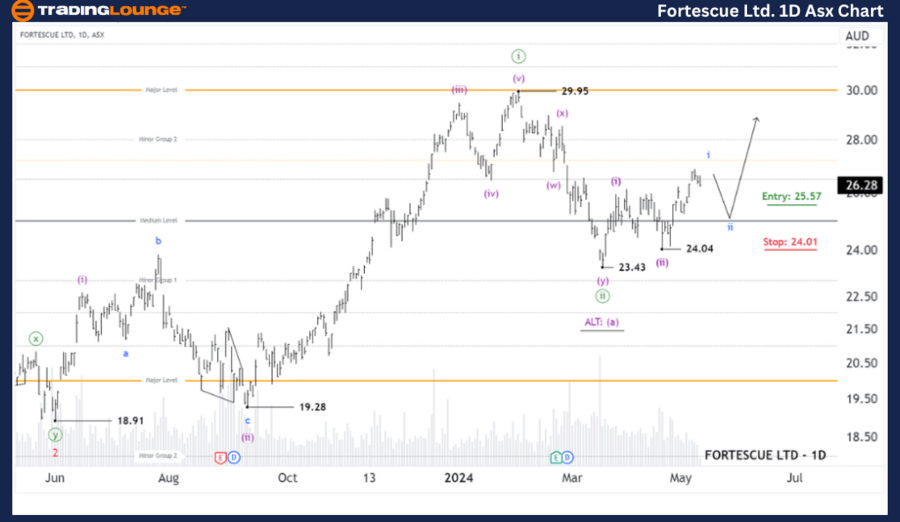Select the purple (iv) wave label
Image resolution: width=900 pixels, height=522 pixels.
491,194
